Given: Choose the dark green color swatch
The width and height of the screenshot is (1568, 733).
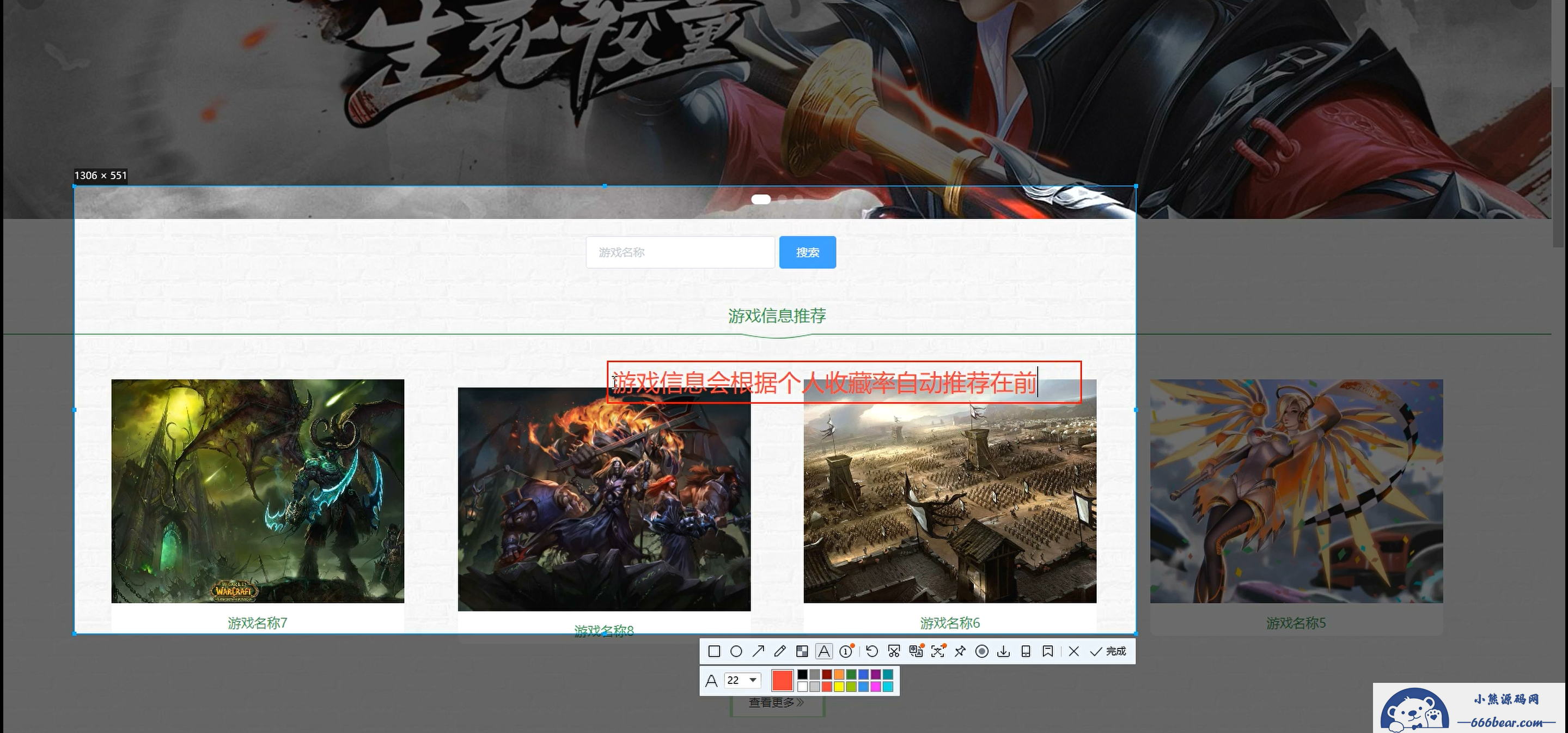Looking at the screenshot, I should [851, 675].
